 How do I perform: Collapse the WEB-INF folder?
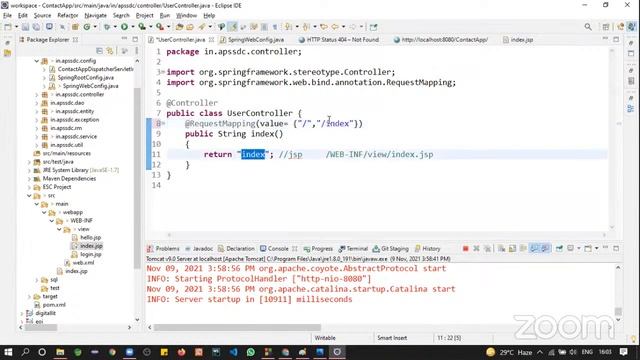[x=52, y=221]
